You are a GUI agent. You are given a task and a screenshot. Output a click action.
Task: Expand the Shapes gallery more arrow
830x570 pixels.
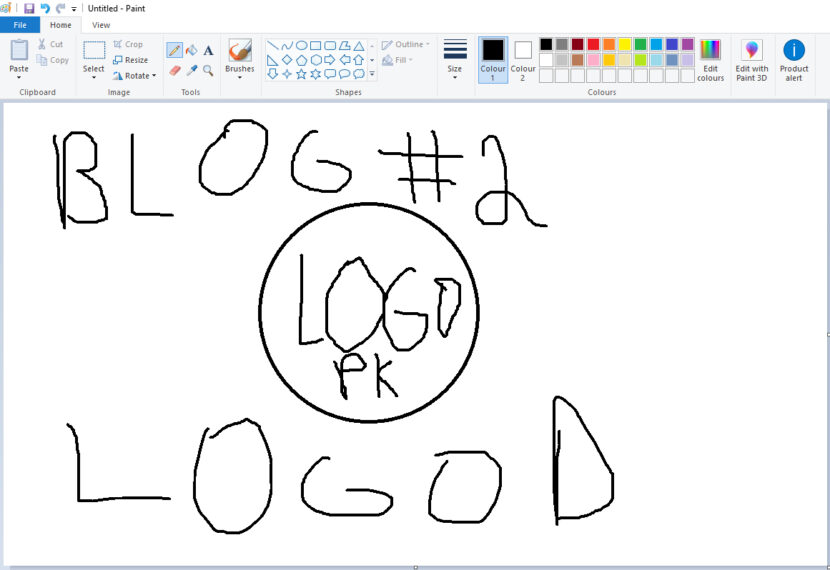coord(372,74)
